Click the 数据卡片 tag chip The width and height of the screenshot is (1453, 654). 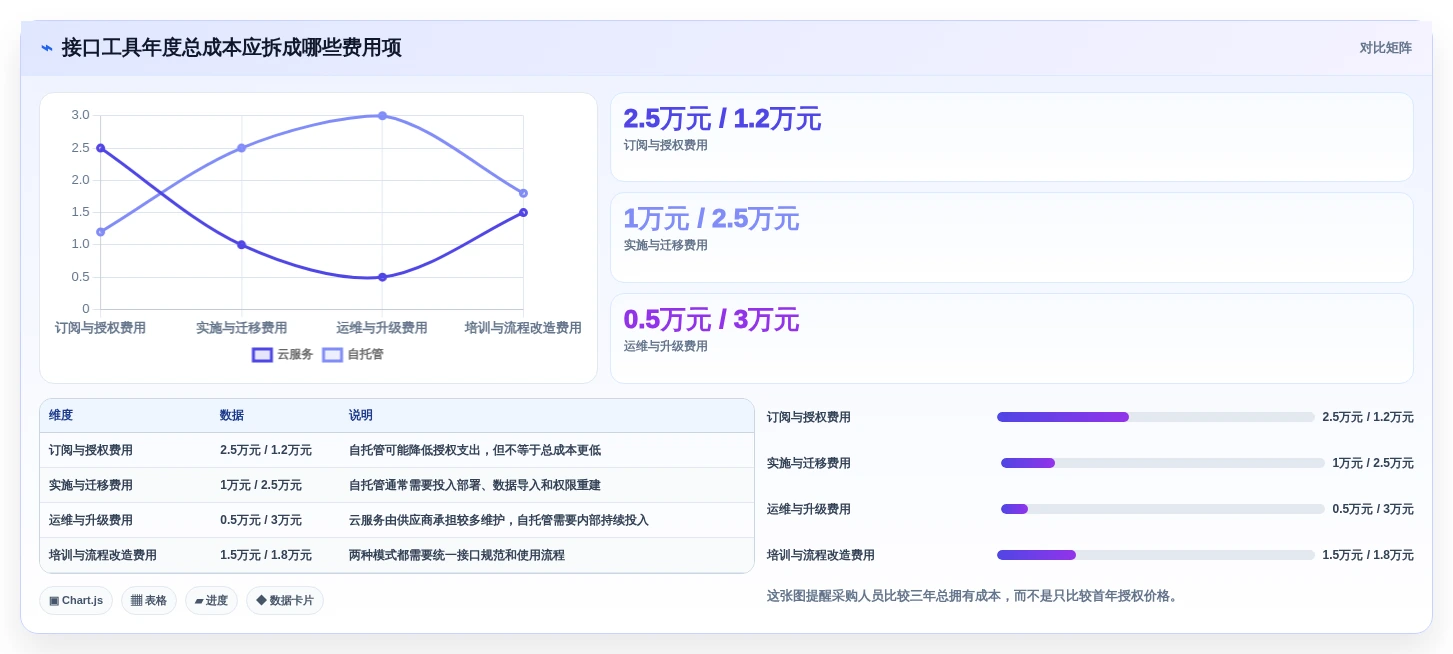tap(285, 601)
